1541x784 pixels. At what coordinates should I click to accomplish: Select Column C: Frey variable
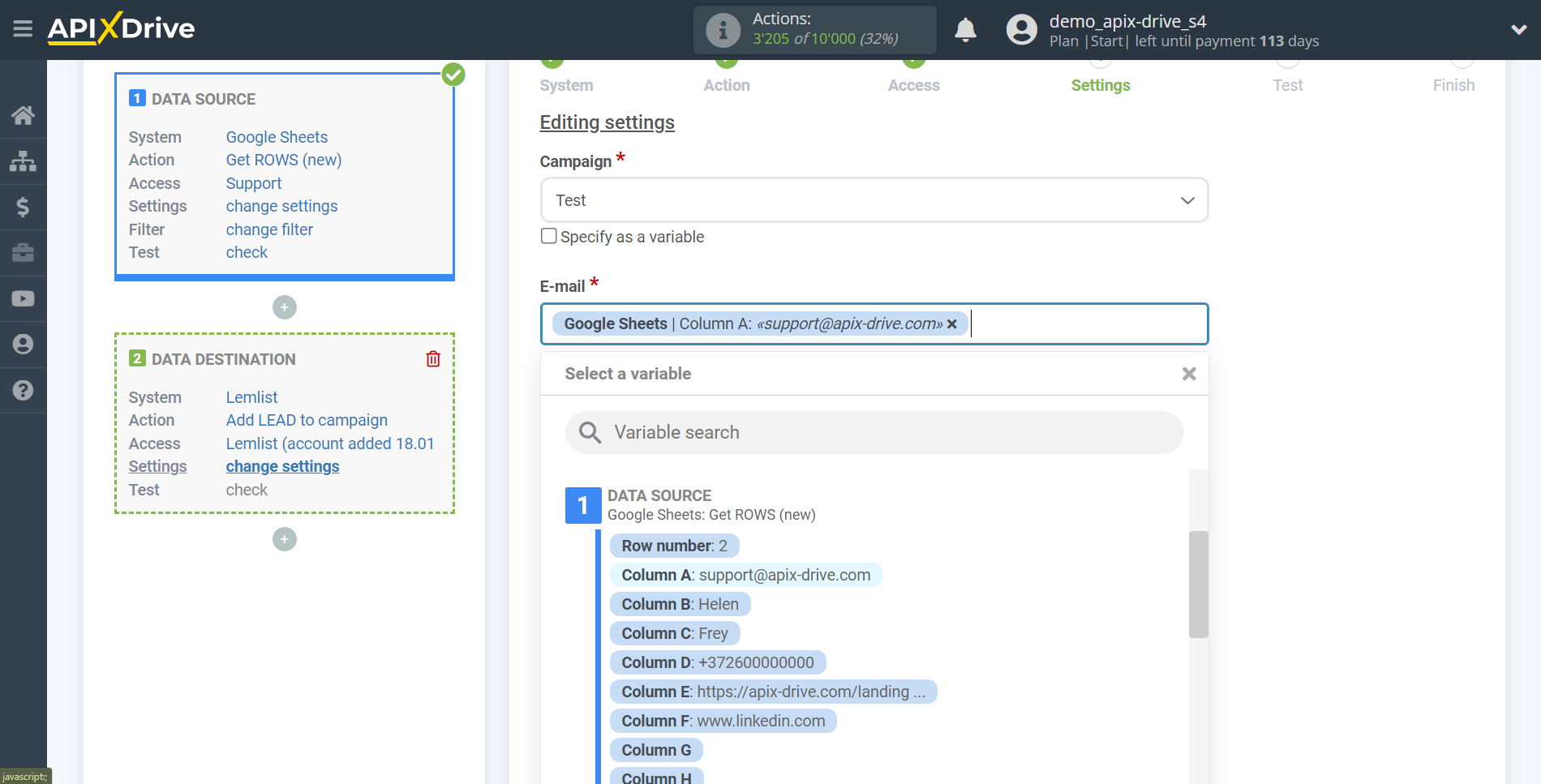click(x=675, y=633)
